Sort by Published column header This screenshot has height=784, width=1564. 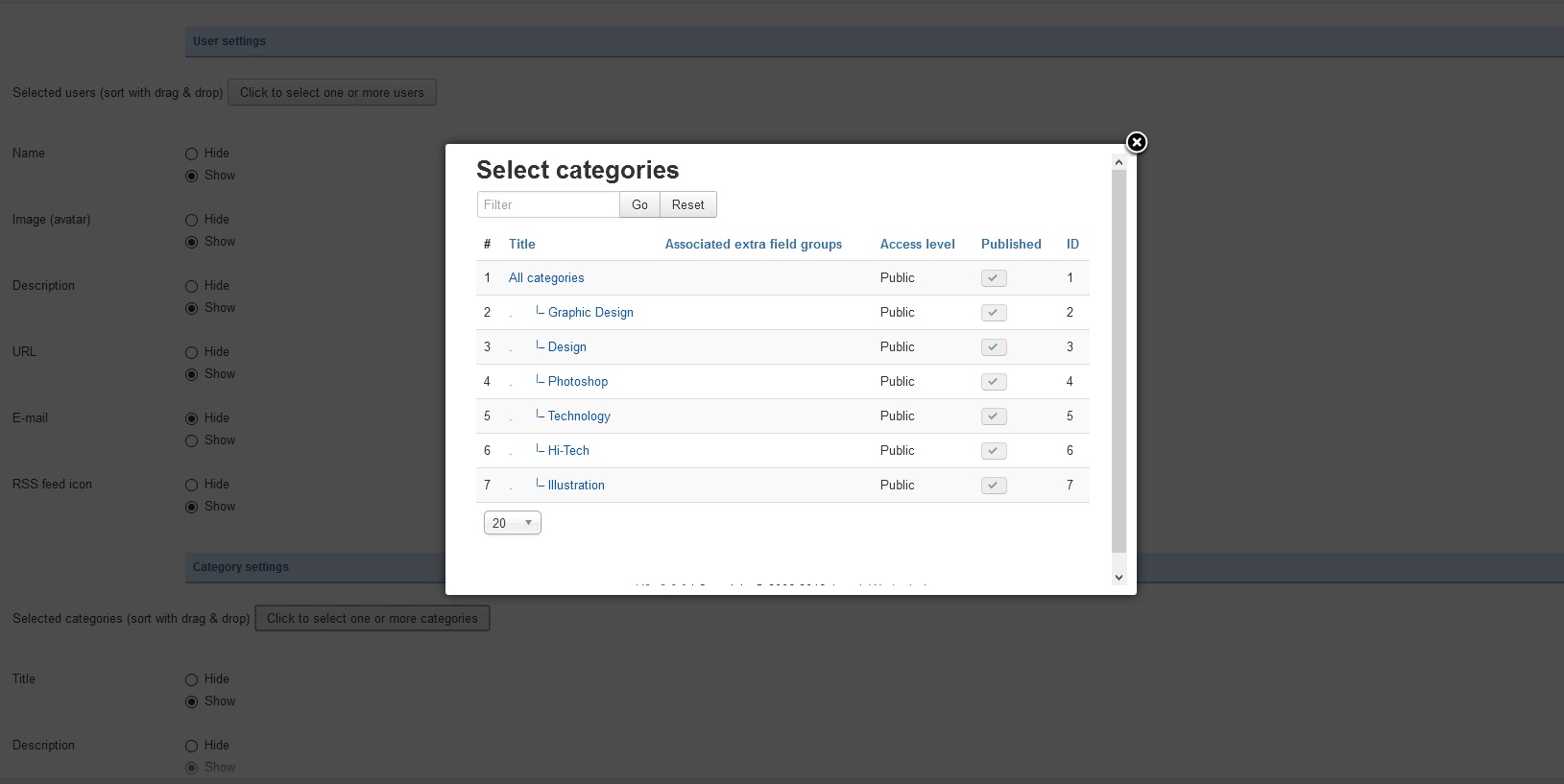pyautogui.click(x=1010, y=245)
